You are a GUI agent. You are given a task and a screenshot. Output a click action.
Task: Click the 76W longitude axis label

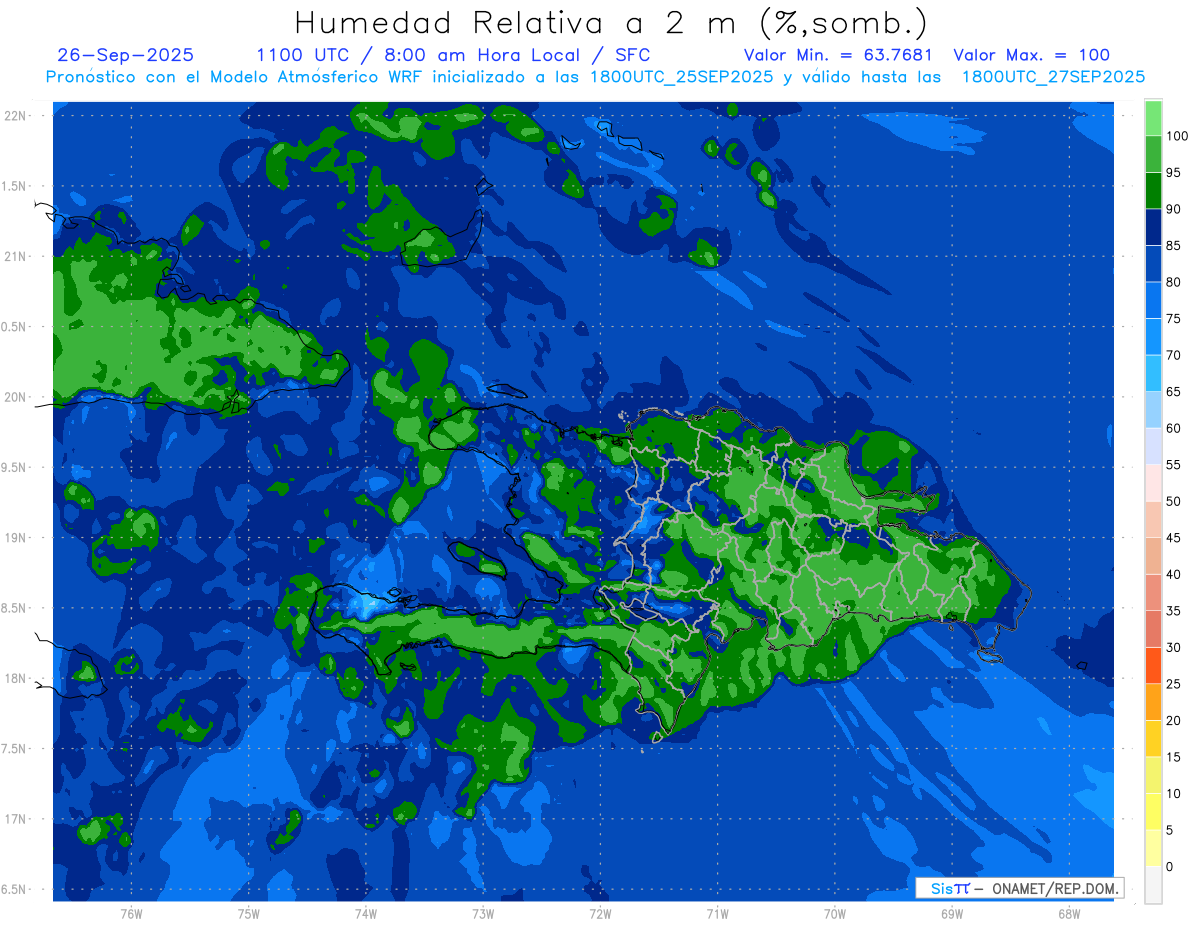(x=131, y=913)
